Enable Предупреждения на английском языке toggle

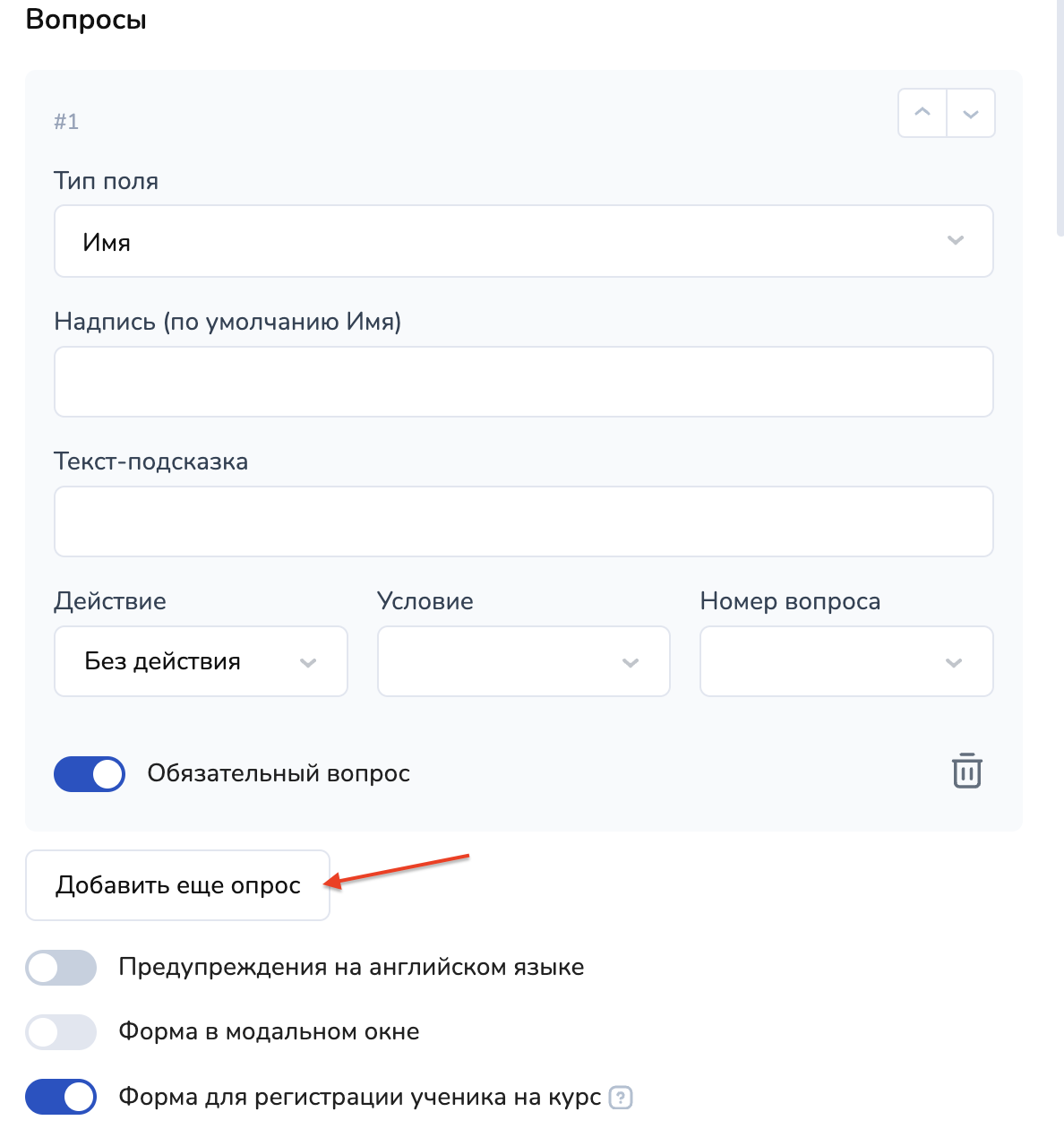click(61, 968)
